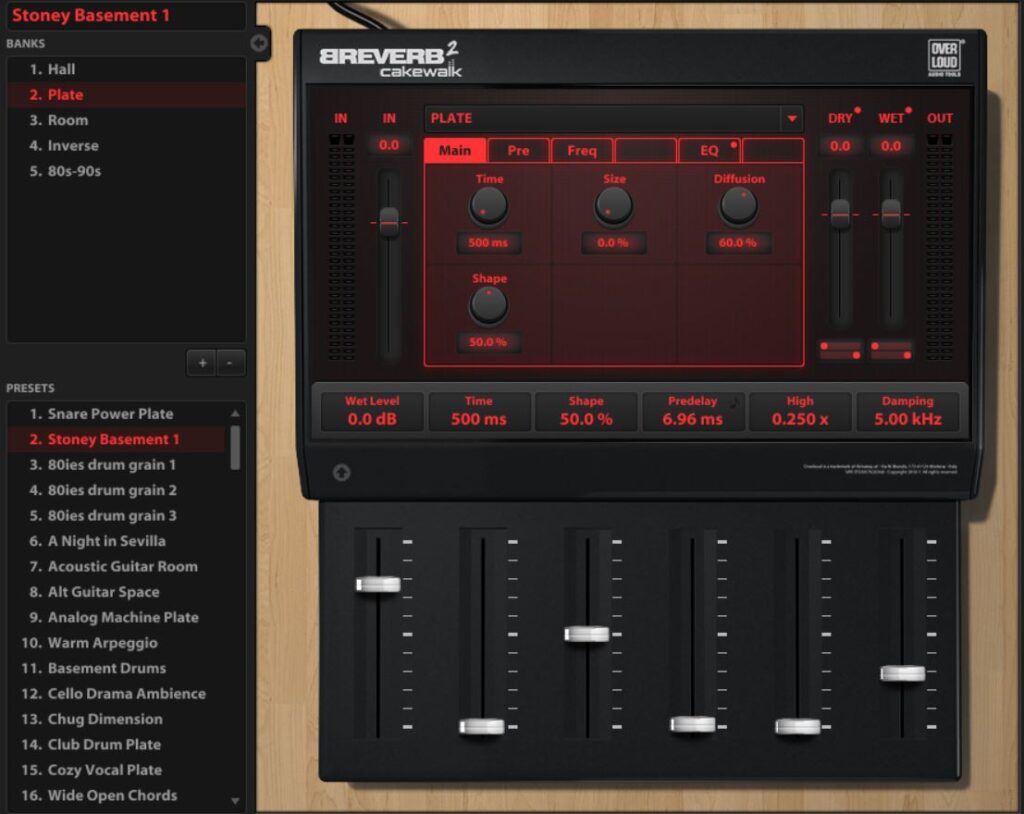Click the Predelay 6.96 ms slot
This screenshot has height=814, width=1024.
[x=693, y=412]
